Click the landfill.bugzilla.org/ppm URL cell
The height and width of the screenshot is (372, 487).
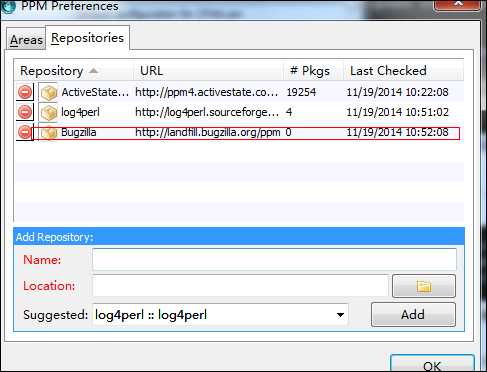point(208,132)
